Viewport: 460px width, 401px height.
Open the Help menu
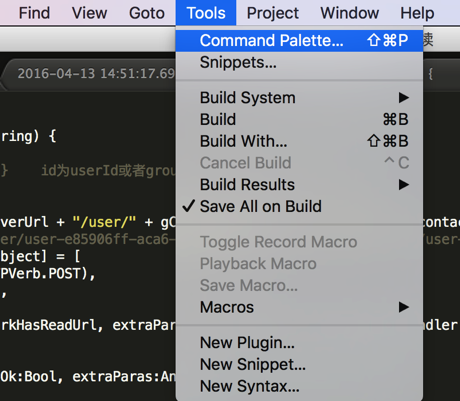[x=417, y=13]
